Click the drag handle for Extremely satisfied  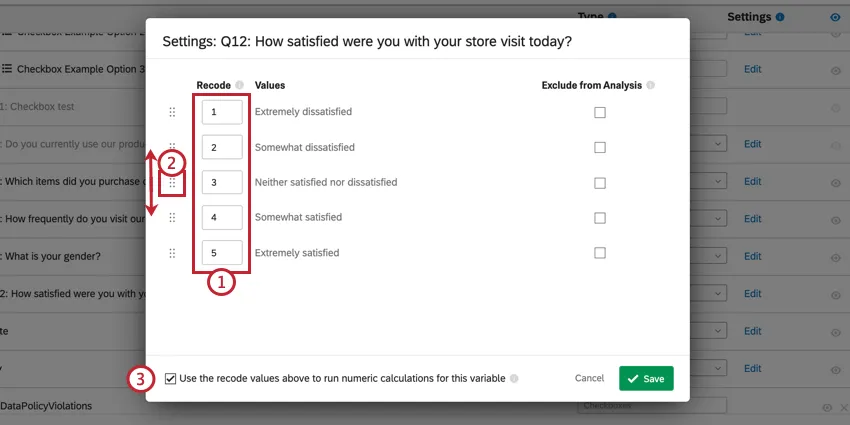coord(172,253)
